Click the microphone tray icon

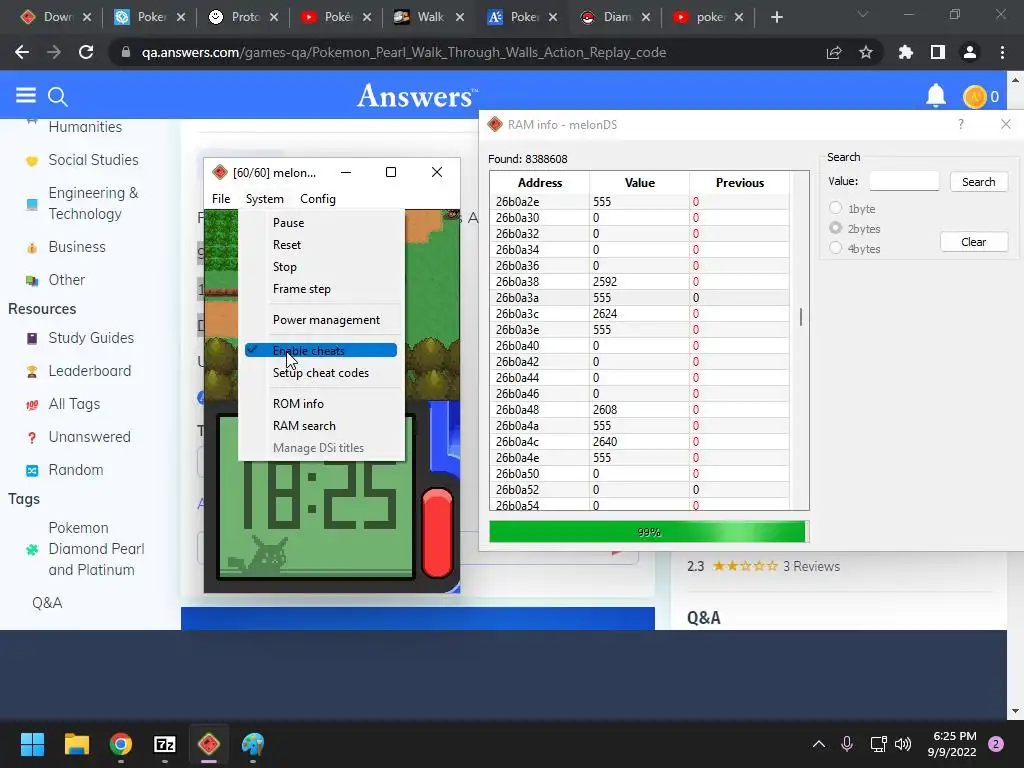coord(847,744)
